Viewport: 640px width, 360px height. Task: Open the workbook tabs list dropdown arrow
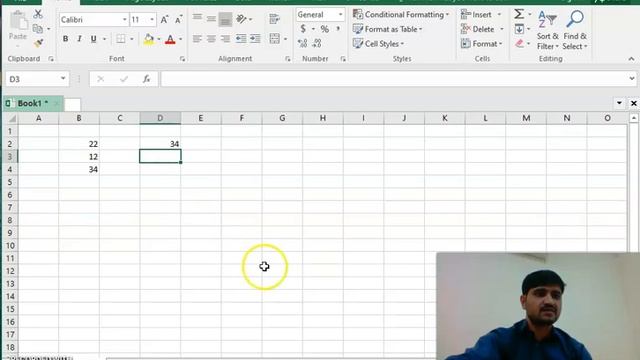click(619, 103)
